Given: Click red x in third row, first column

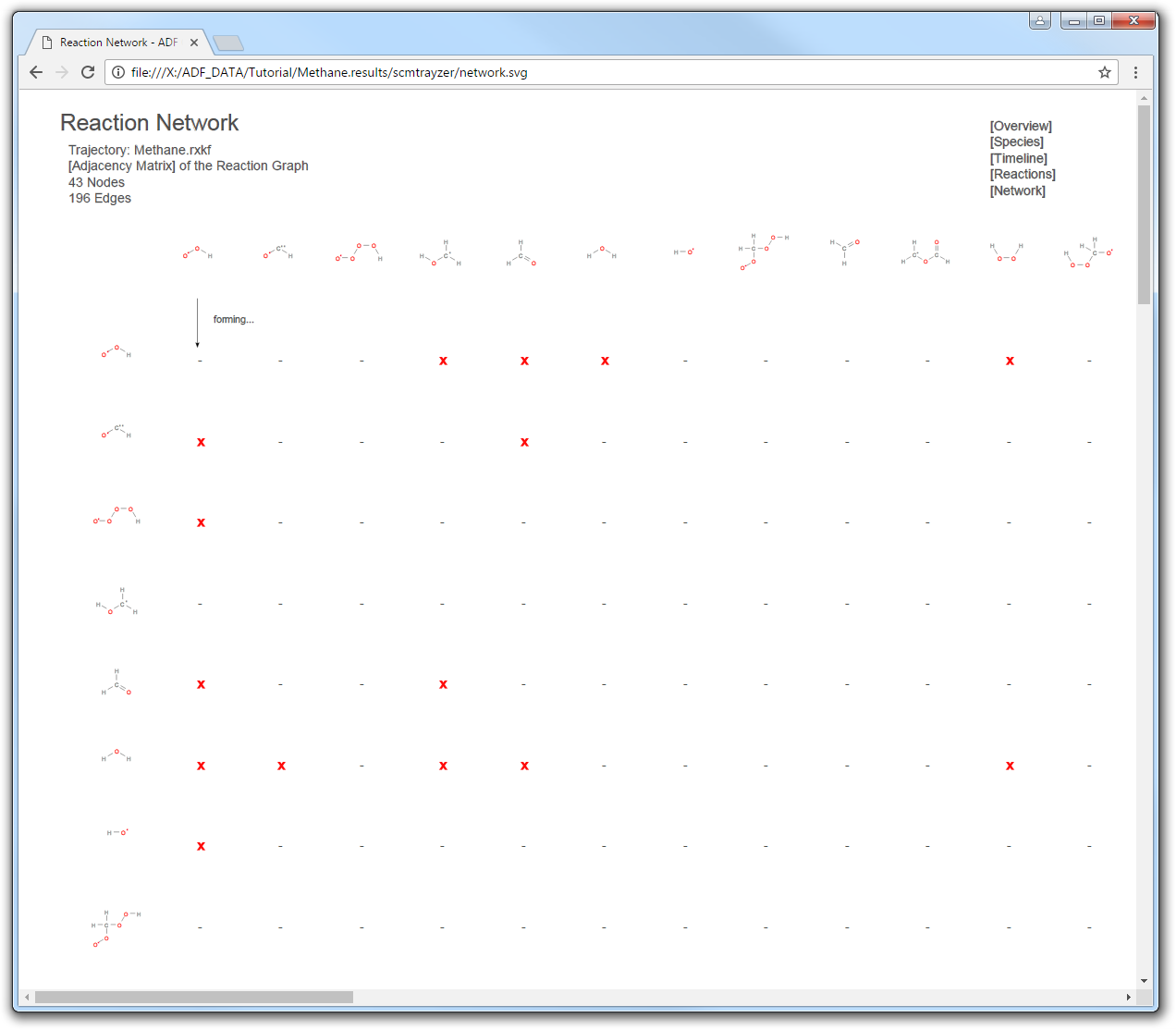Looking at the screenshot, I should (201, 522).
